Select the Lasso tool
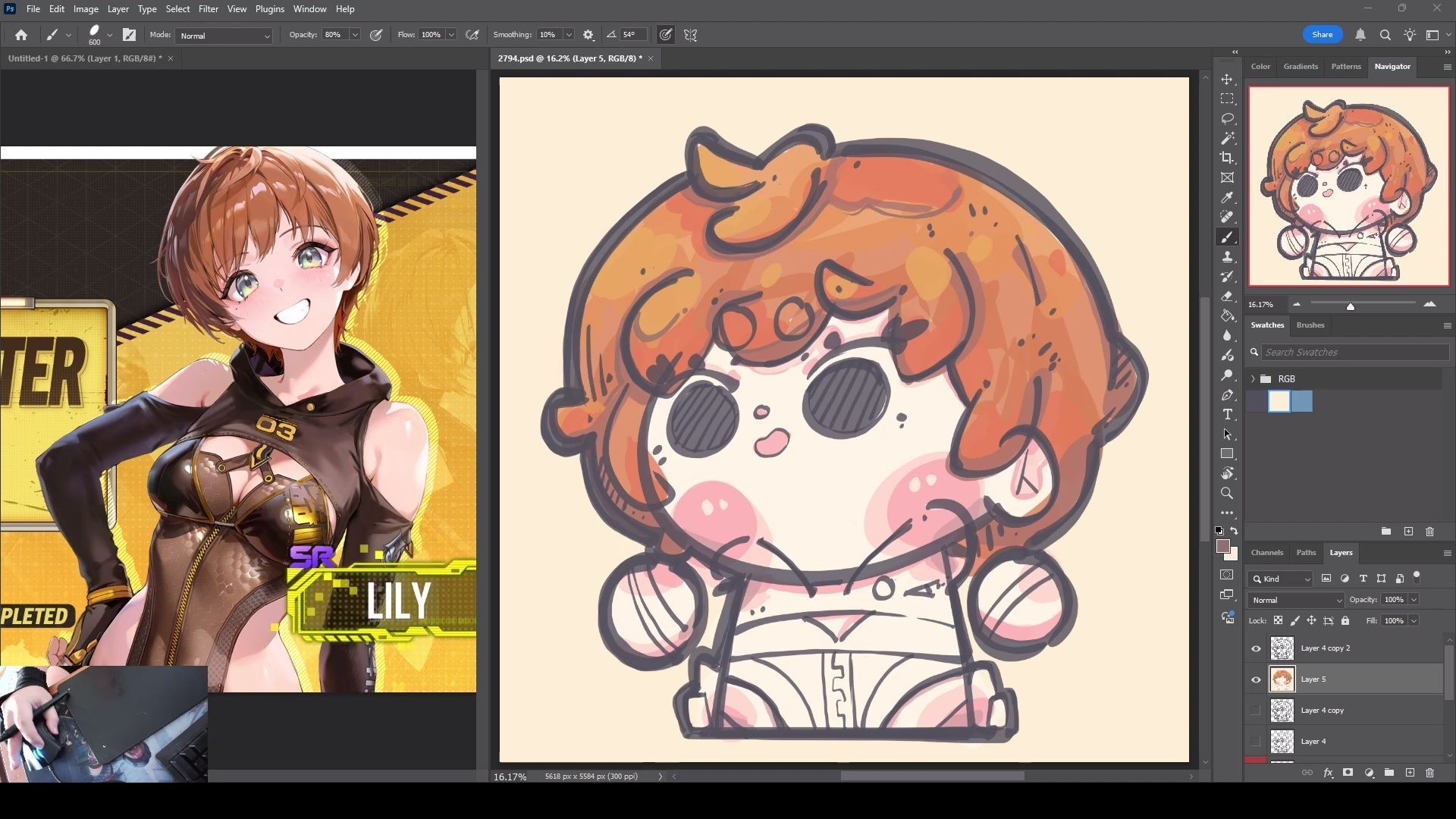 (x=1227, y=118)
